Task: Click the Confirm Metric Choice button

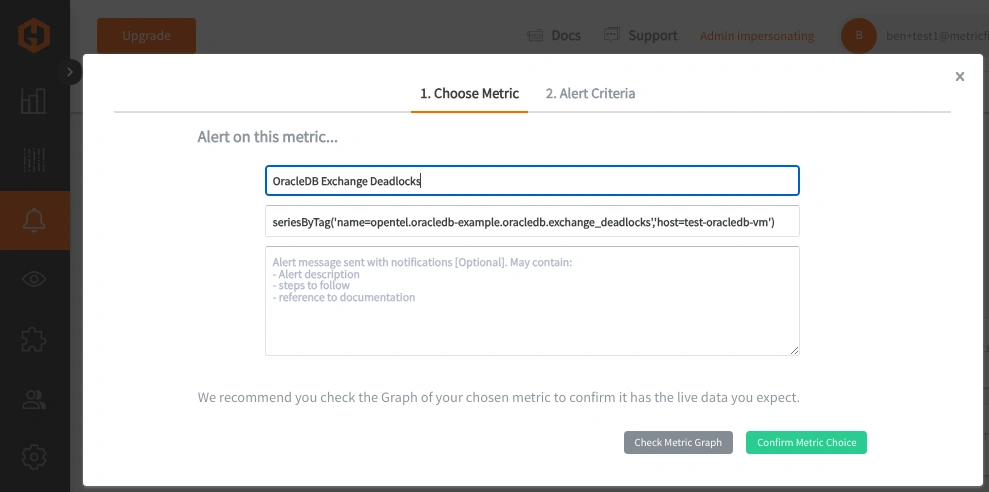Action: tap(806, 442)
